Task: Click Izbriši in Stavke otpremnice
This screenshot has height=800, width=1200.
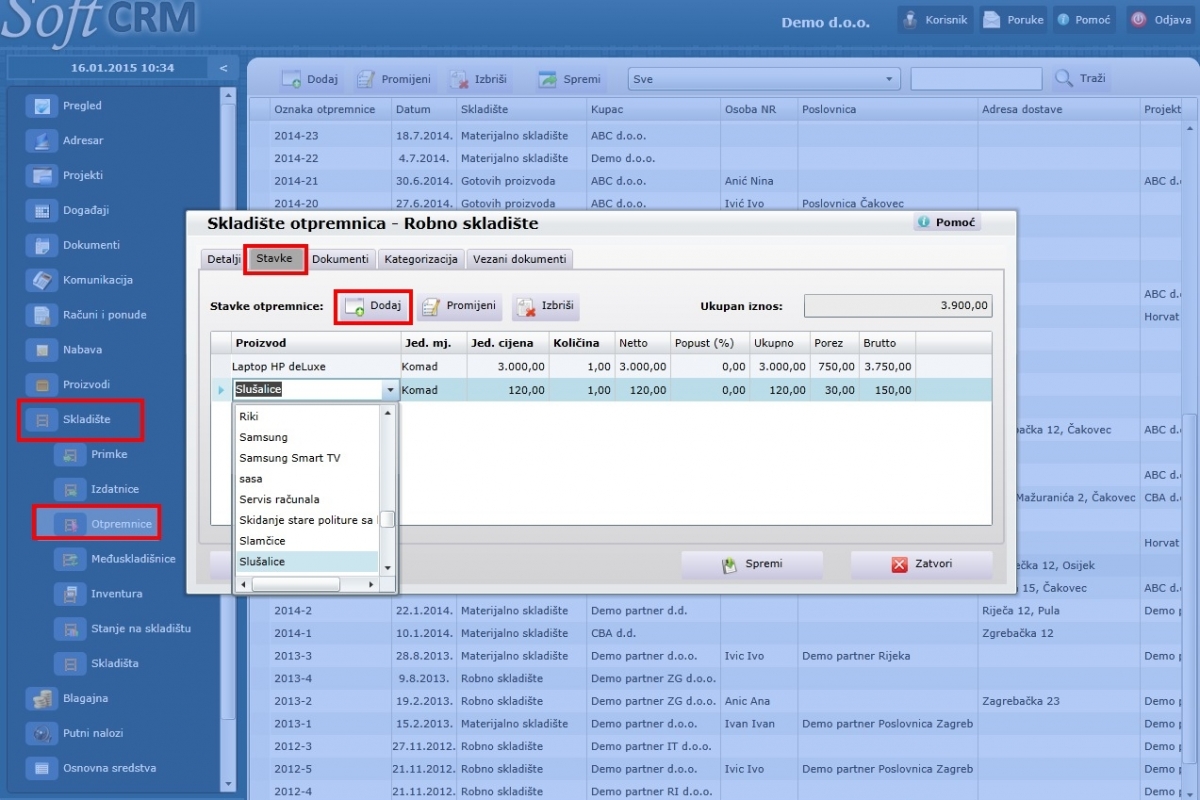Action: [x=546, y=306]
